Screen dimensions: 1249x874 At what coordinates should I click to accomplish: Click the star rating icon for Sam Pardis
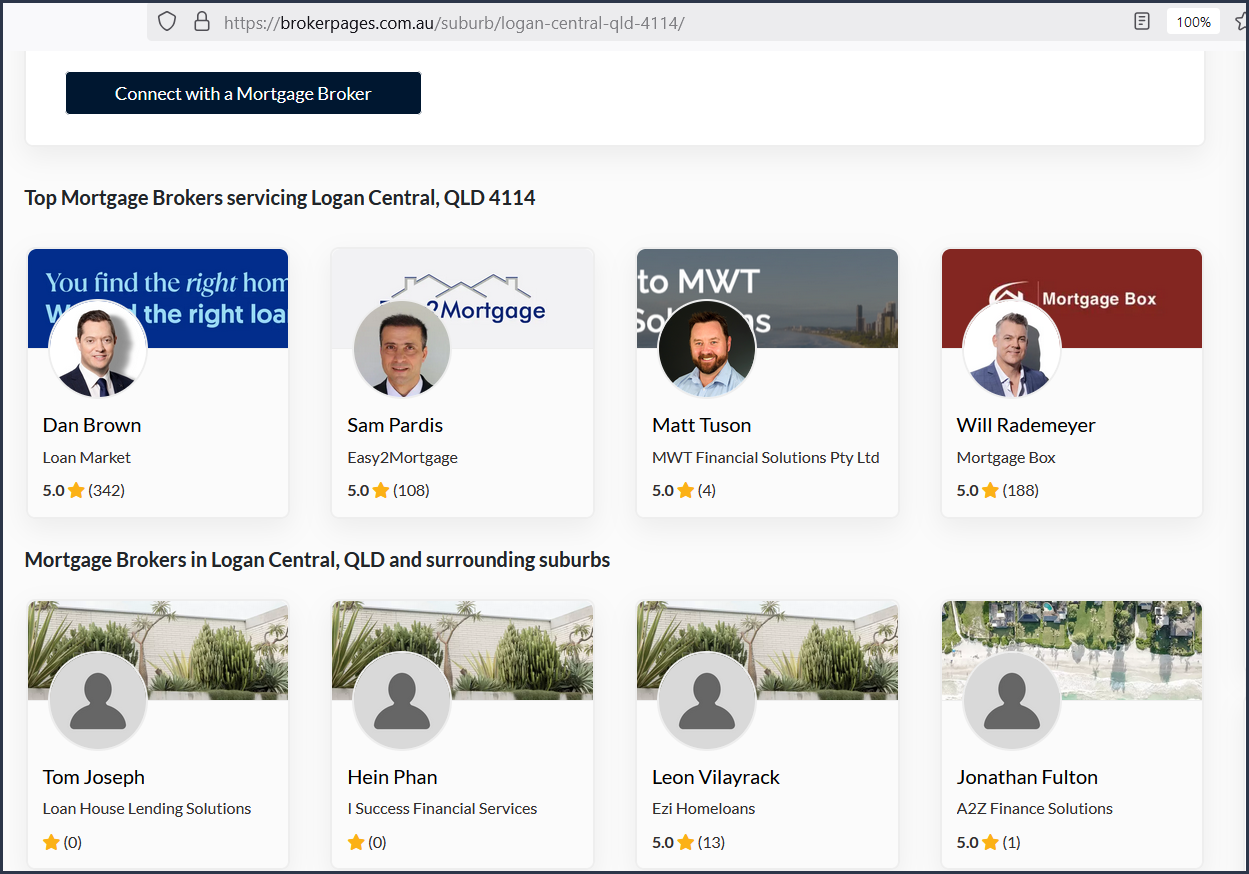pos(380,490)
